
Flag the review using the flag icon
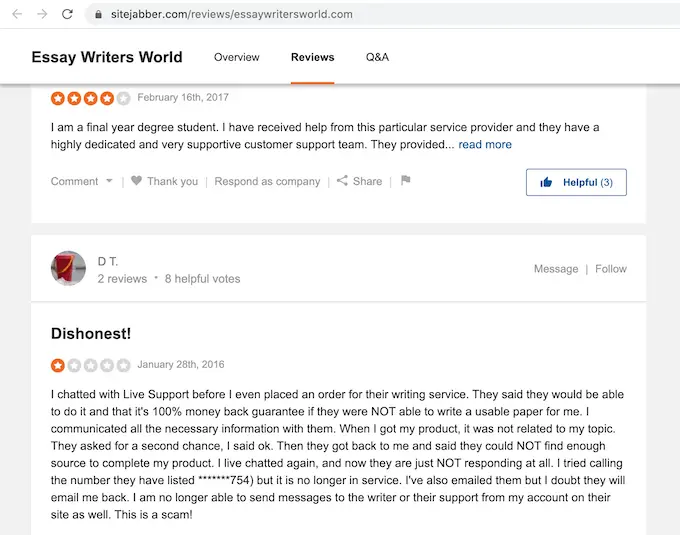coord(405,181)
